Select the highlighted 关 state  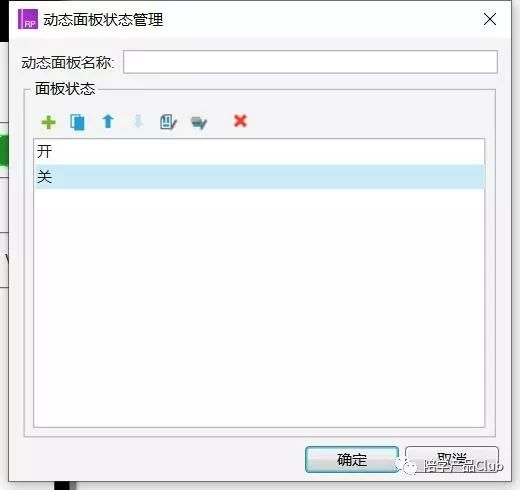click(259, 177)
